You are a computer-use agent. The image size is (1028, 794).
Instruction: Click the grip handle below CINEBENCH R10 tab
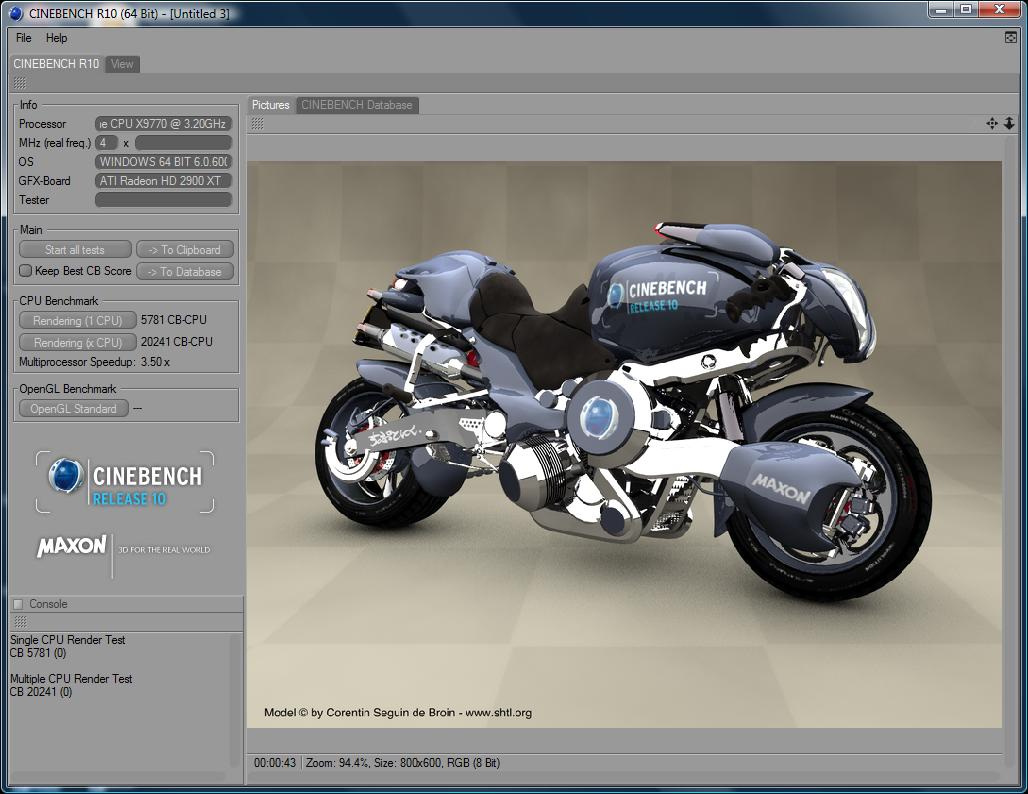click(x=19, y=83)
